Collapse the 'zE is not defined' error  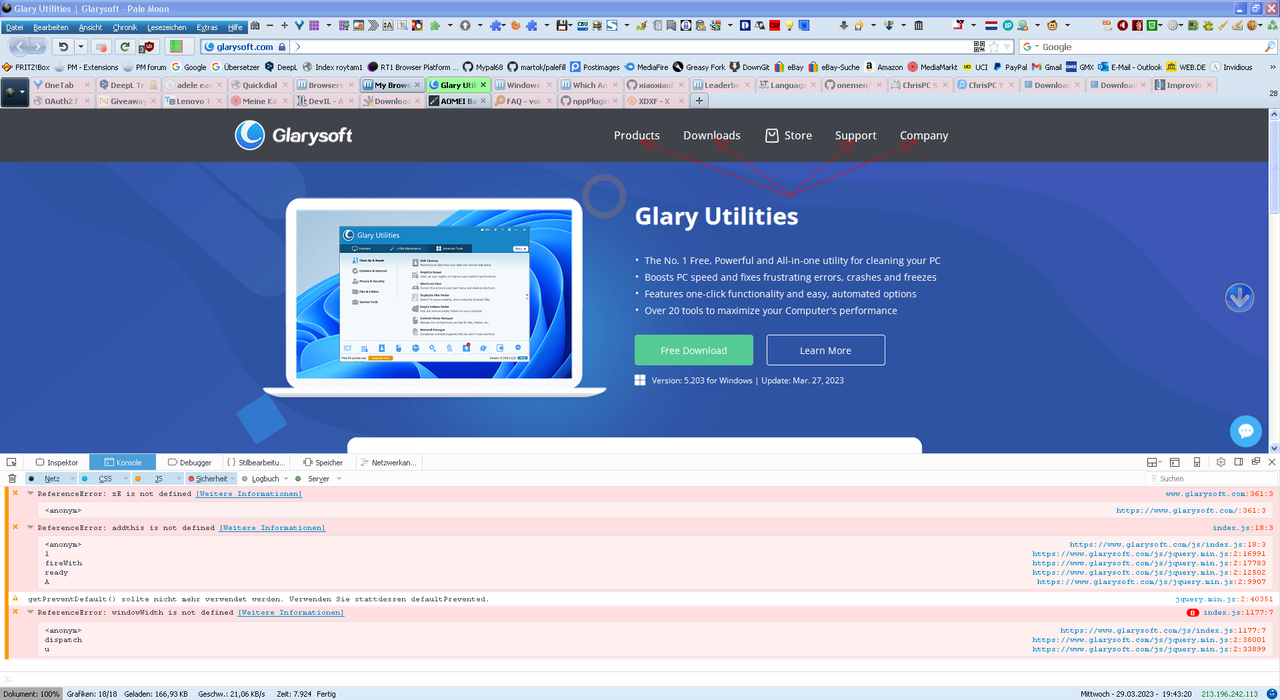(x=30, y=494)
